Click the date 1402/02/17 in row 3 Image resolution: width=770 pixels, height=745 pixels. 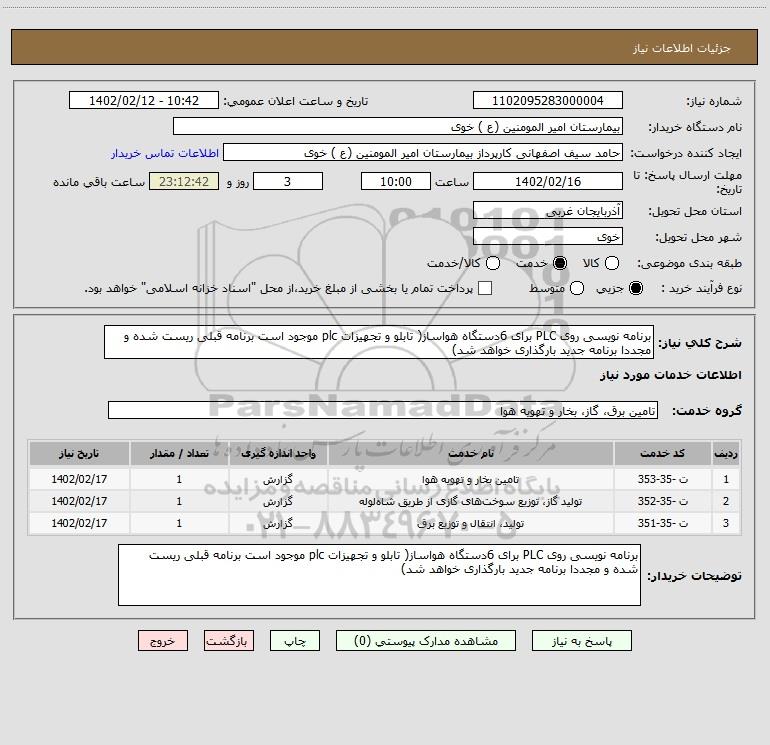79,524
